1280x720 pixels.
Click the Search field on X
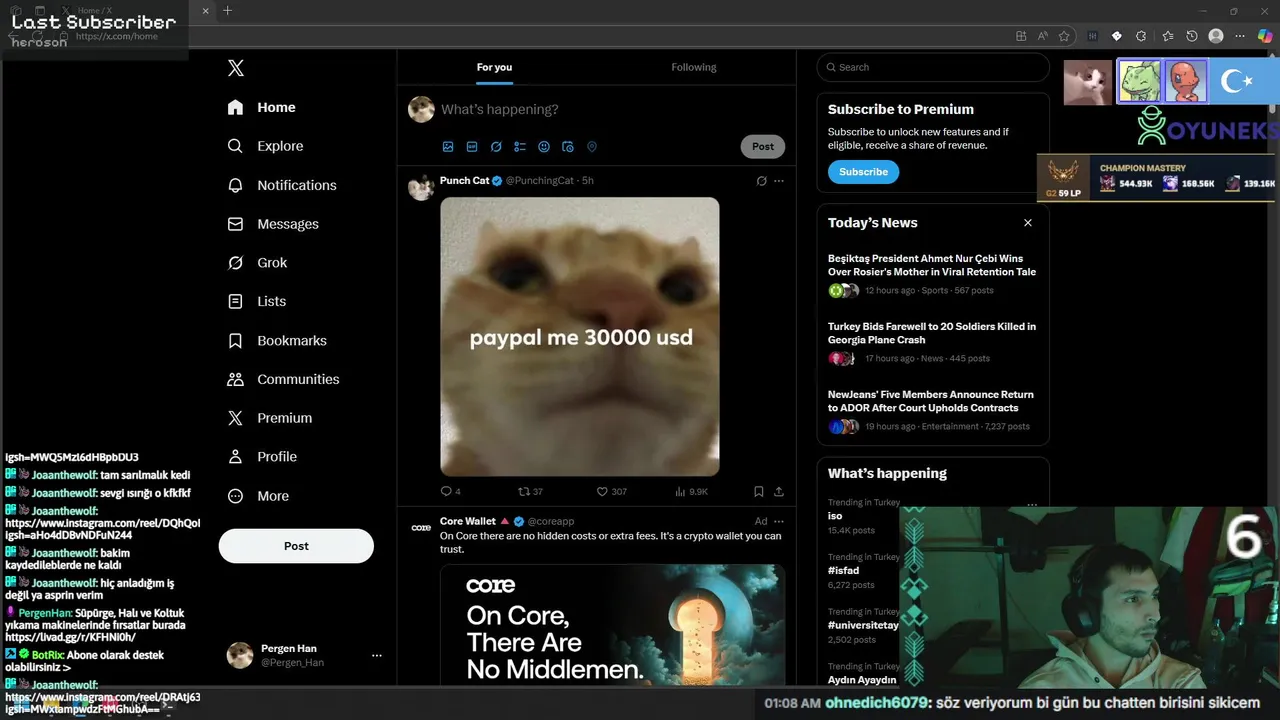click(x=932, y=67)
